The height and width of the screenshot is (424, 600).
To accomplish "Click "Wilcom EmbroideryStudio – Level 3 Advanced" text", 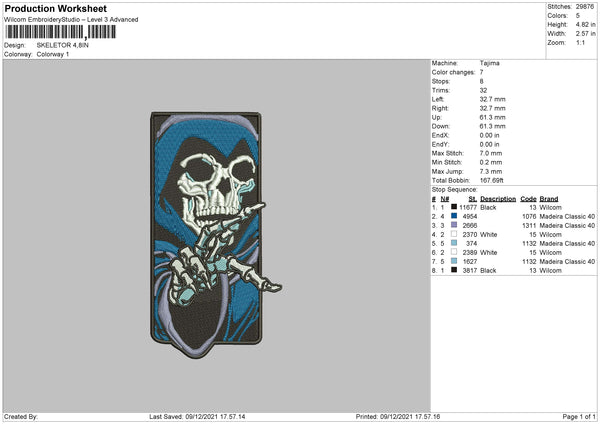I will coord(71,20).
